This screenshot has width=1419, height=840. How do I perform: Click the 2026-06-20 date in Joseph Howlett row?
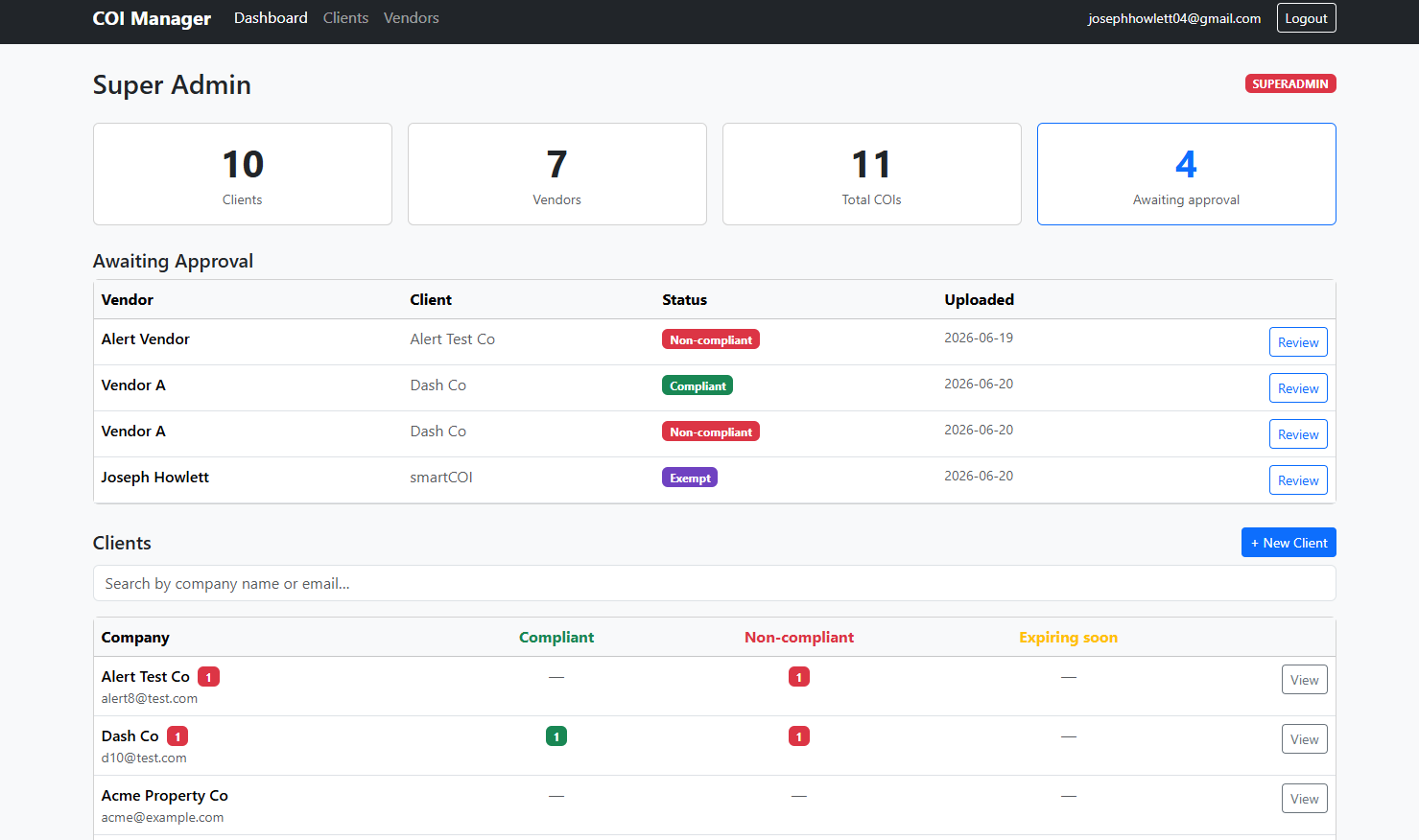[979, 476]
